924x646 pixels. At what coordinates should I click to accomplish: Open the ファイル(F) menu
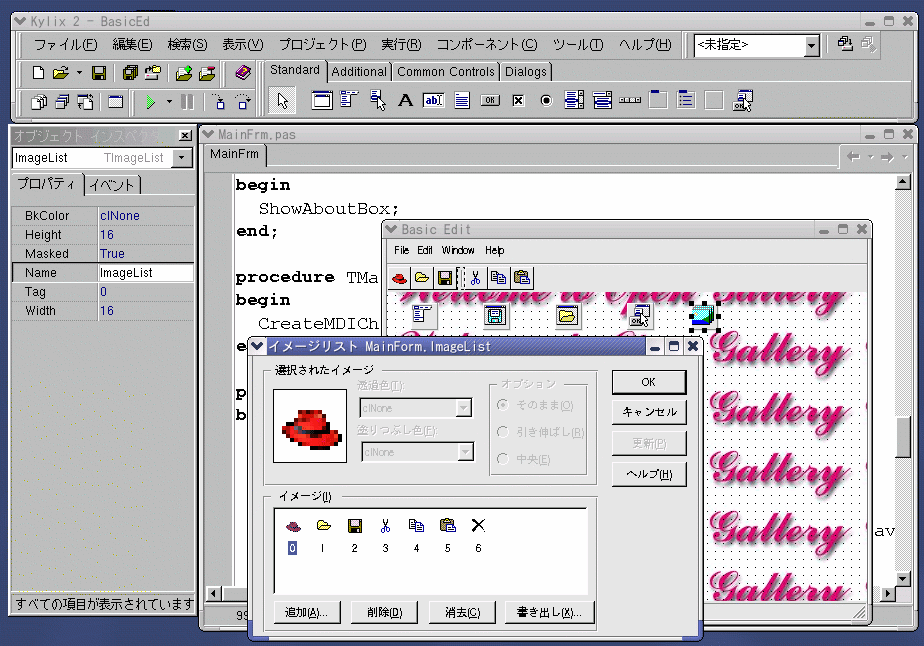click(65, 45)
